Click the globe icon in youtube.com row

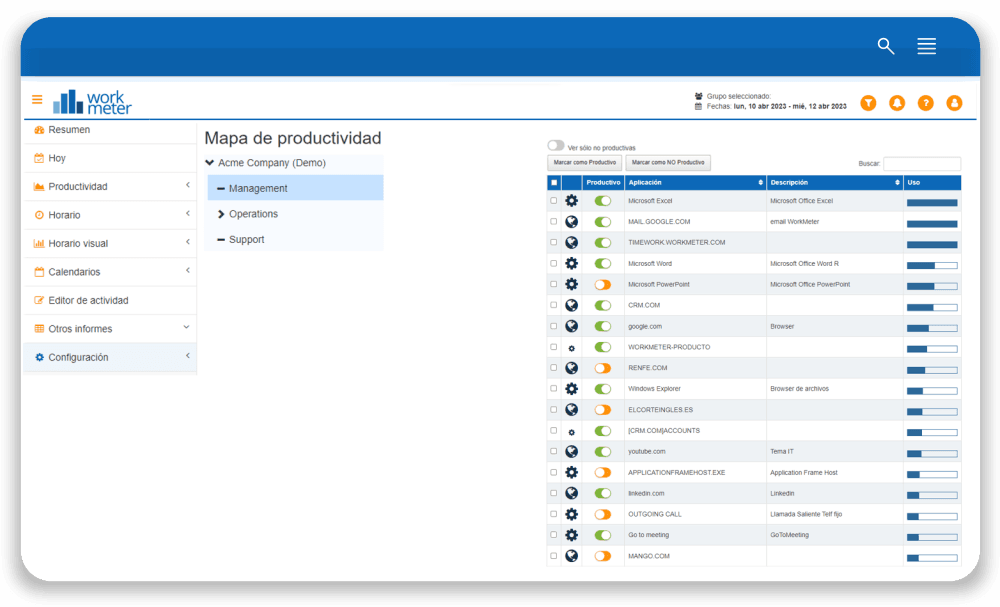pos(571,451)
